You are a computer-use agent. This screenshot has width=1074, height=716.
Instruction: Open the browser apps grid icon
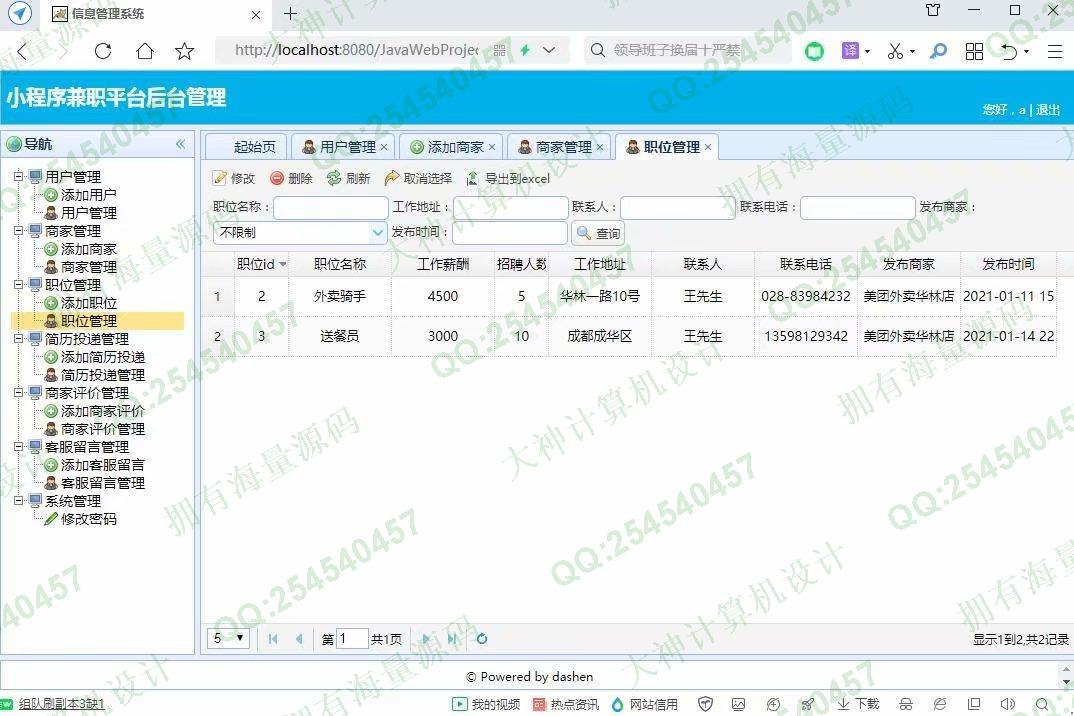coord(974,51)
